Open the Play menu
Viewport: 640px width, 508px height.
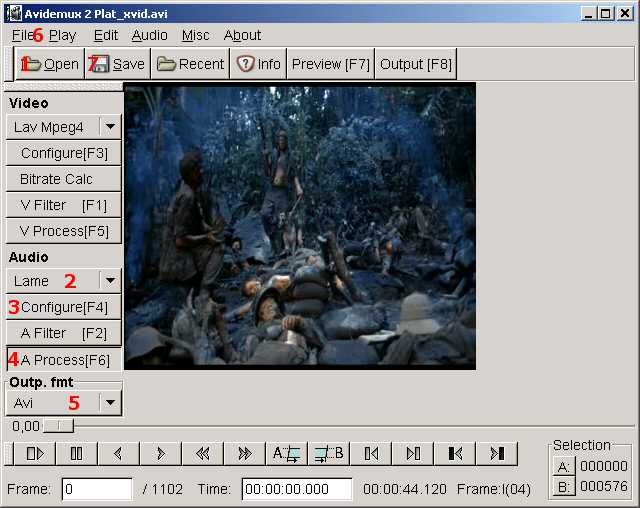pyautogui.click(x=62, y=35)
